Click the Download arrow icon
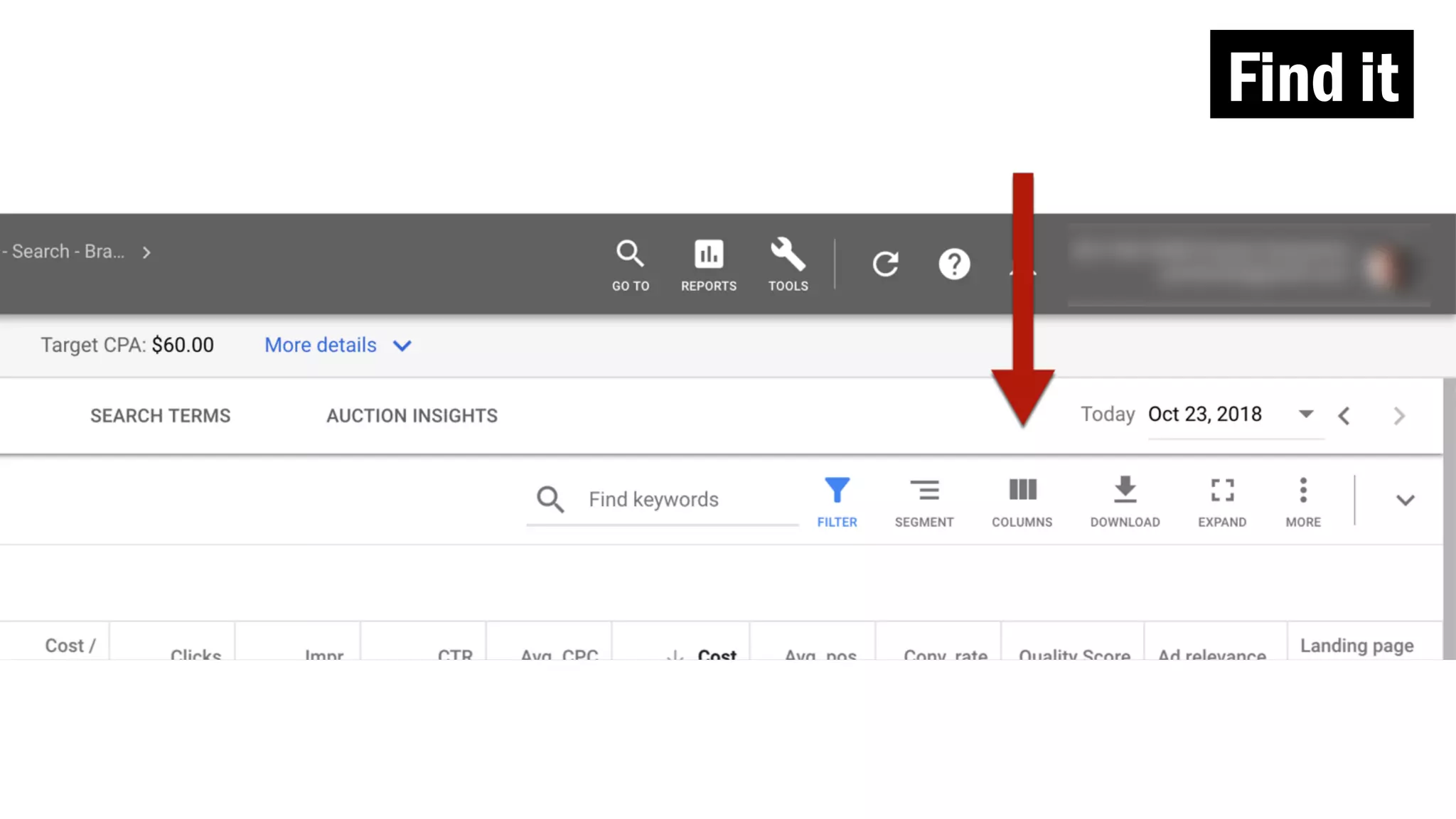The image size is (1456, 819). (1125, 491)
